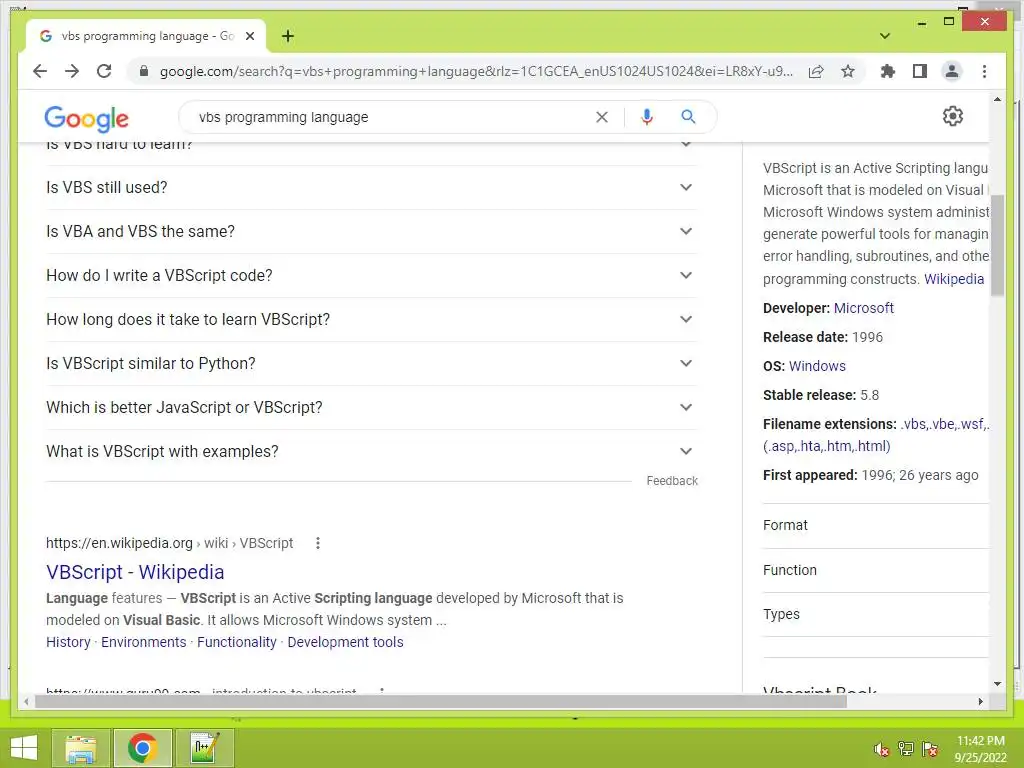Viewport: 1024px width, 768px height.
Task: Click the scroll-left arrow at bottom
Action: (x=26, y=701)
